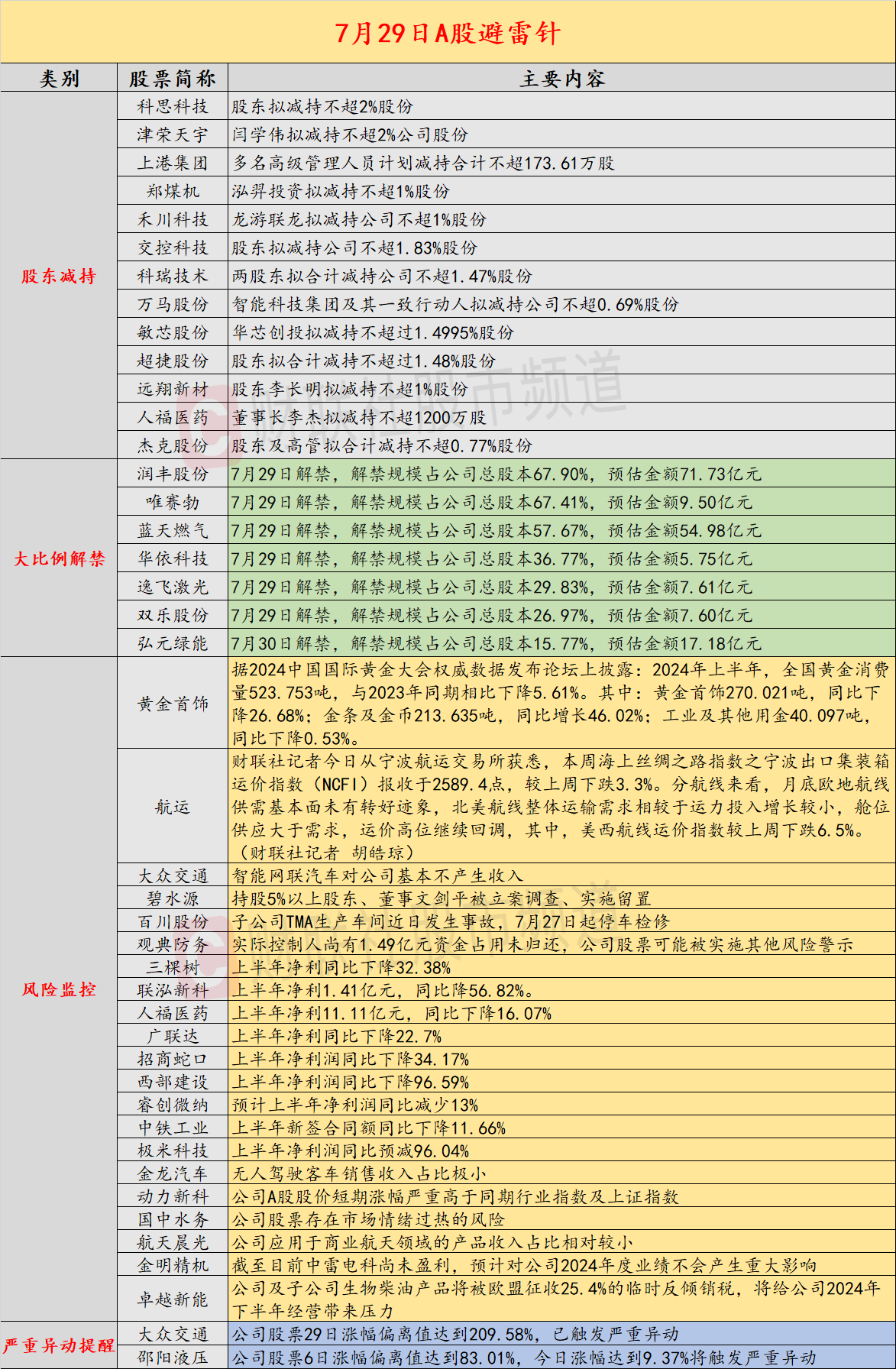Select stock name 科思科技

tap(173, 107)
